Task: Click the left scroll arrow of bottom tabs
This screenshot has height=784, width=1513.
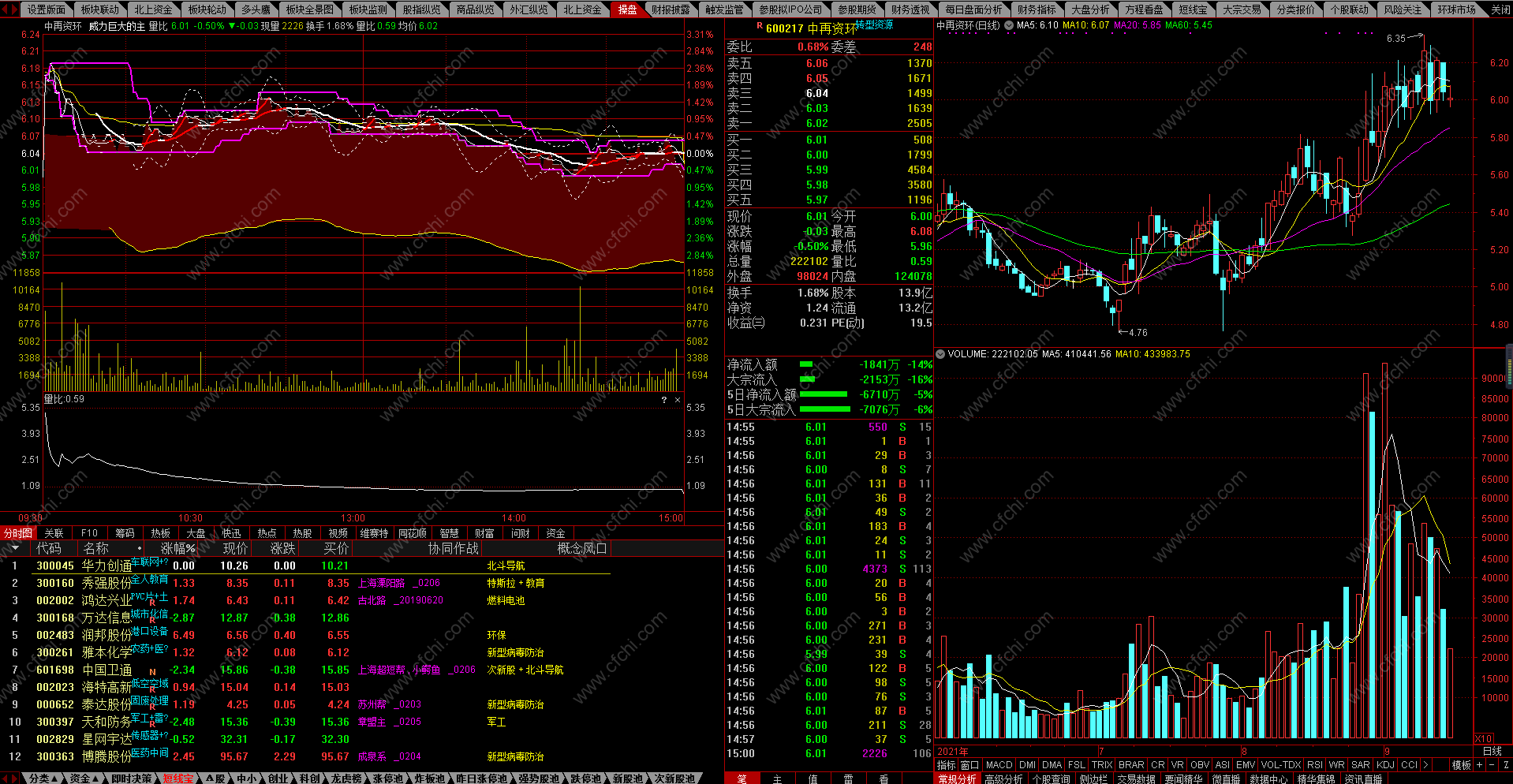Action: coord(6,778)
